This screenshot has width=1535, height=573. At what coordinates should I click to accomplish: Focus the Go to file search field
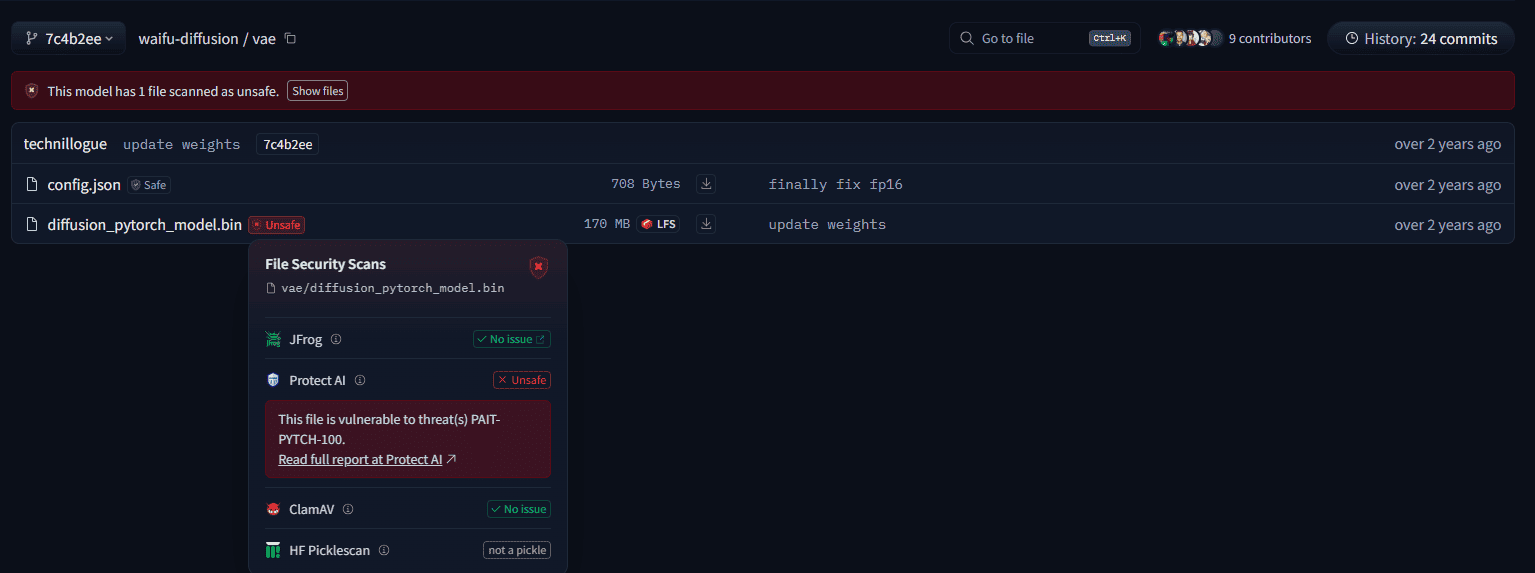coord(1044,38)
